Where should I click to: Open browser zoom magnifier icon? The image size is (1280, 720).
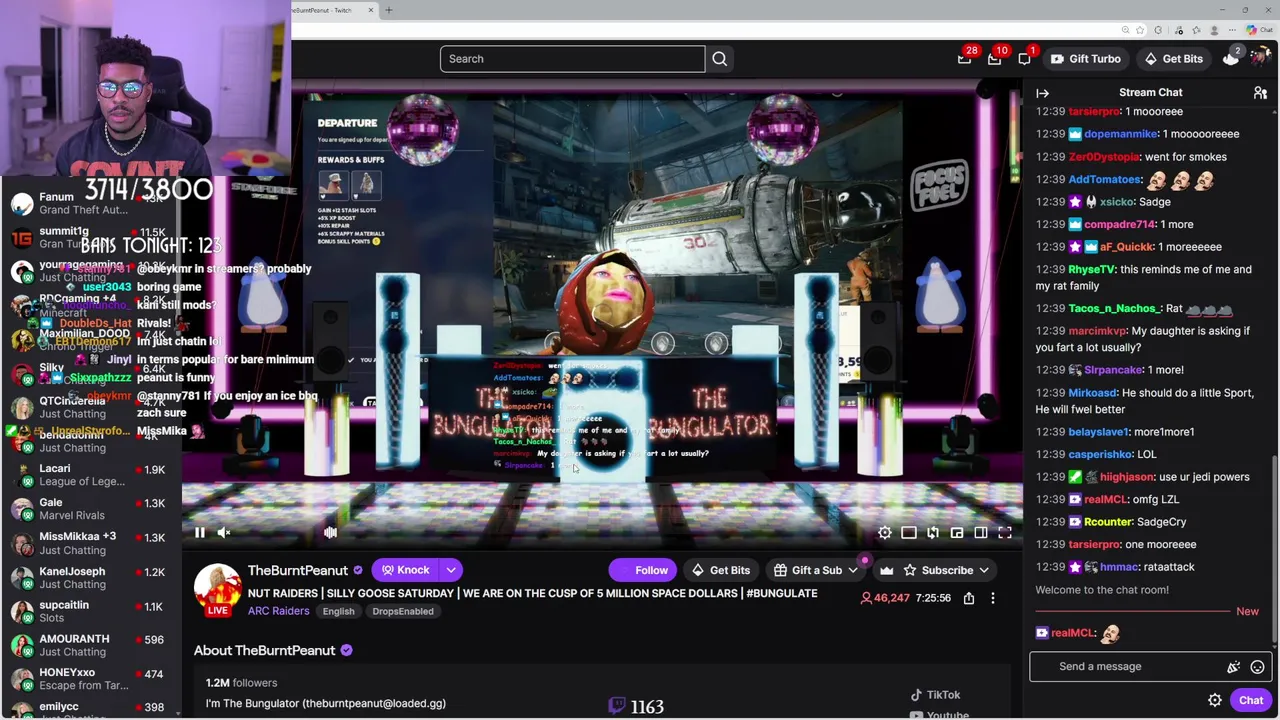tap(1126, 30)
